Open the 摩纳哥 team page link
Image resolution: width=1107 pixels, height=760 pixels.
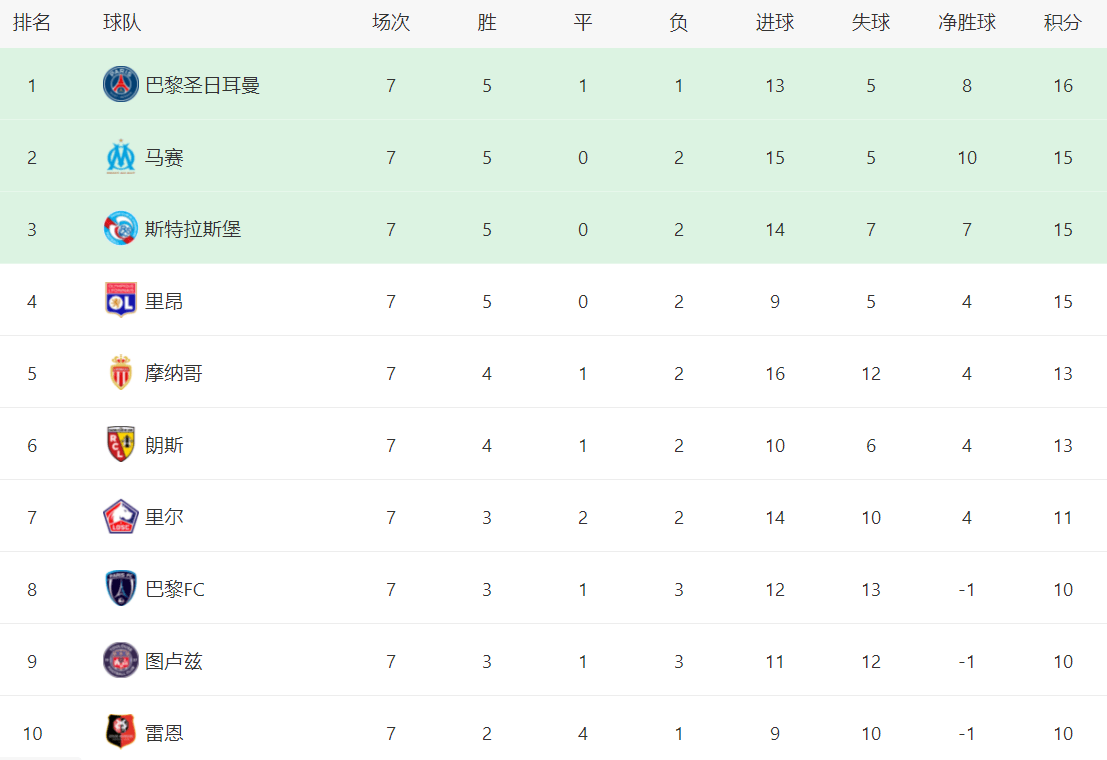point(174,373)
